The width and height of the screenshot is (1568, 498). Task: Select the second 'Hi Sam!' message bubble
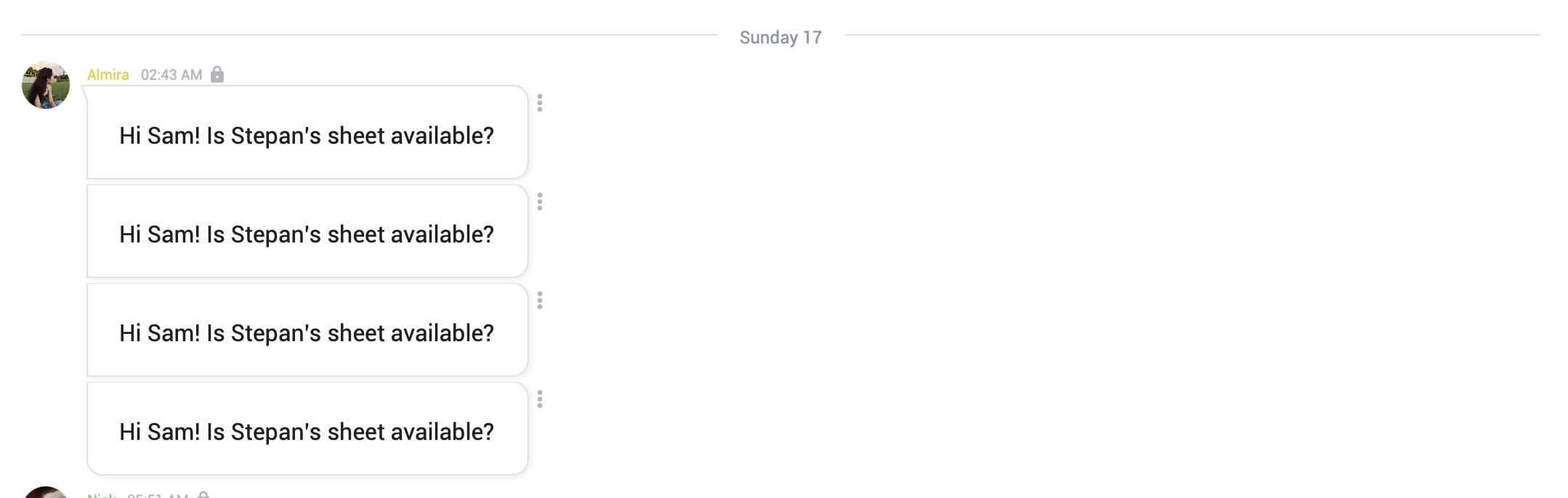(307, 232)
